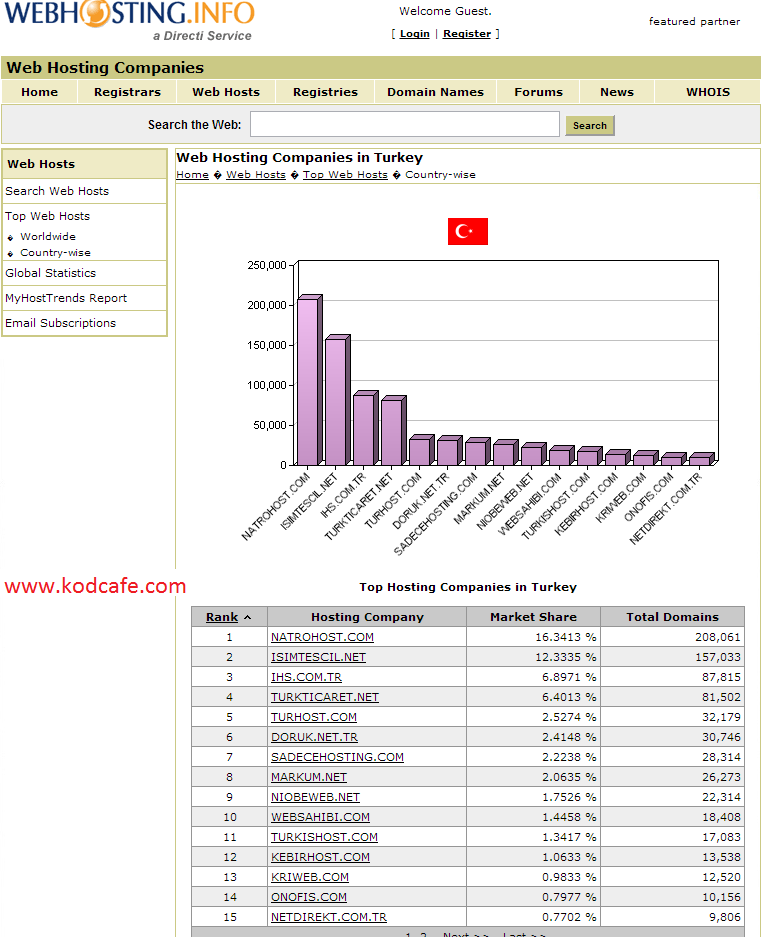Click the Turkey flag image

(x=467, y=231)
